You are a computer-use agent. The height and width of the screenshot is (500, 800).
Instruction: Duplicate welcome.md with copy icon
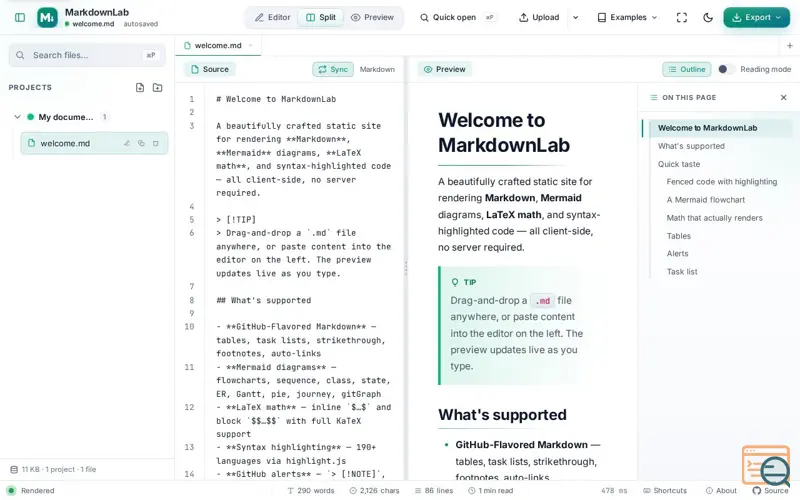(141, 143)
